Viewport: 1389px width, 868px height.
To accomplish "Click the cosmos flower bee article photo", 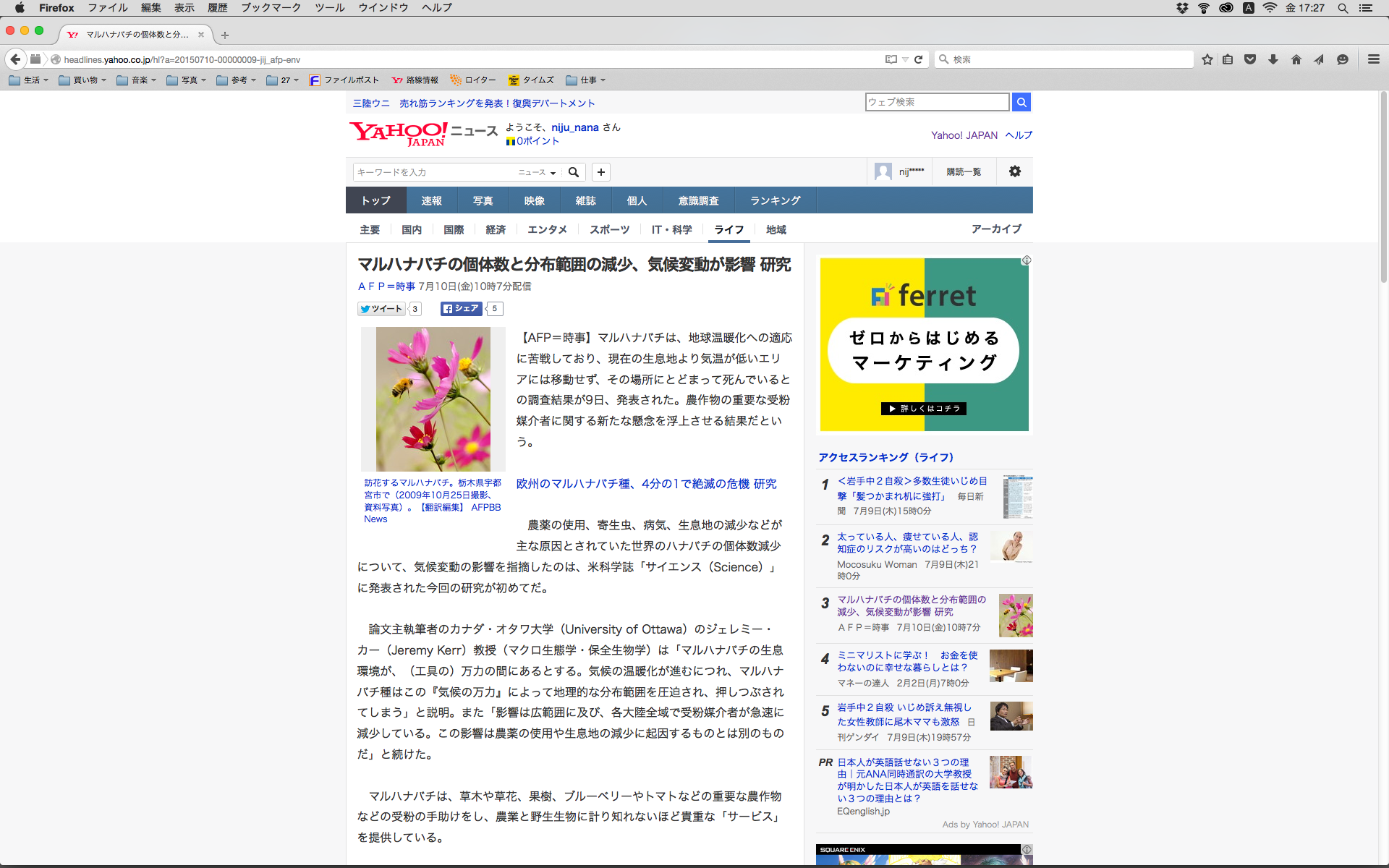I will [x=433, y=399].
